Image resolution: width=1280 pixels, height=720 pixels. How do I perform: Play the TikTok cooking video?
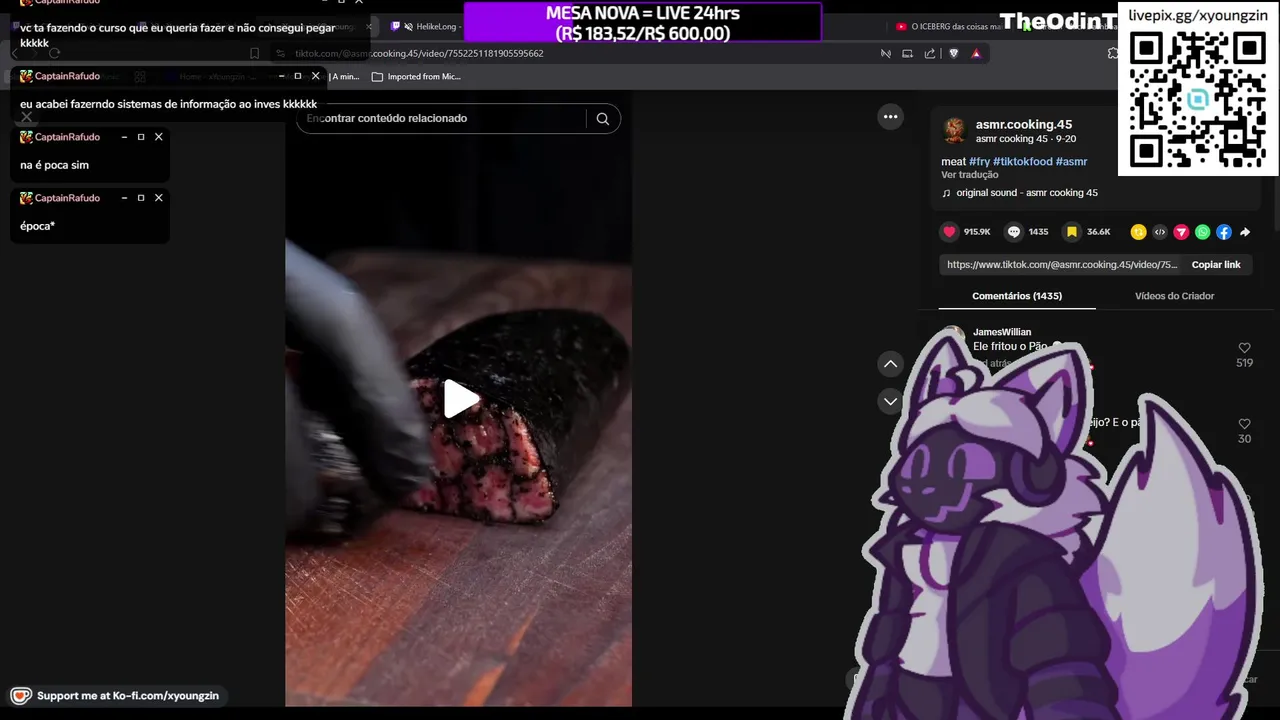tap(461, 399)
